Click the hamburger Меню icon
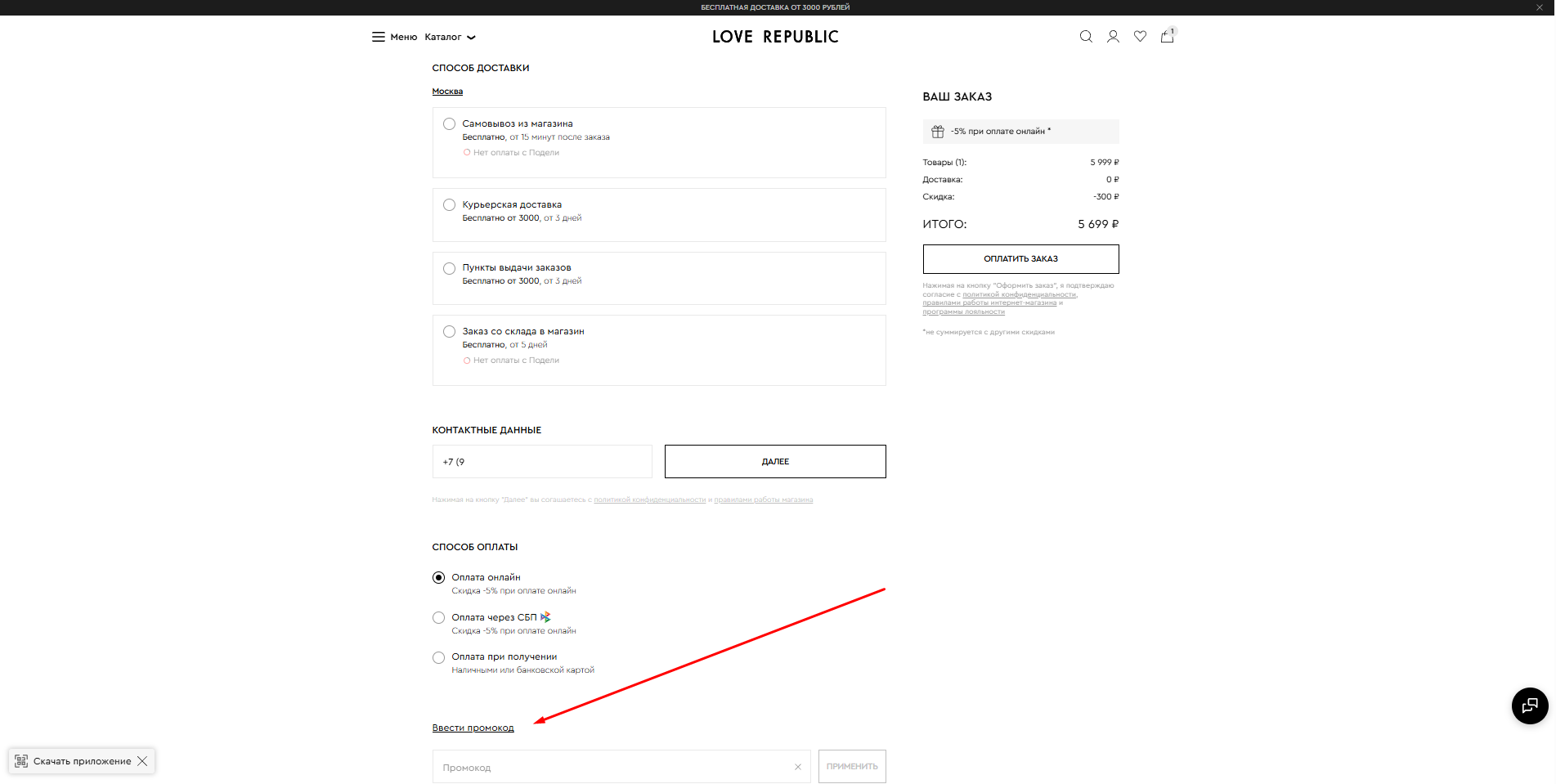The image size is (1556, 784). (379, 37)
